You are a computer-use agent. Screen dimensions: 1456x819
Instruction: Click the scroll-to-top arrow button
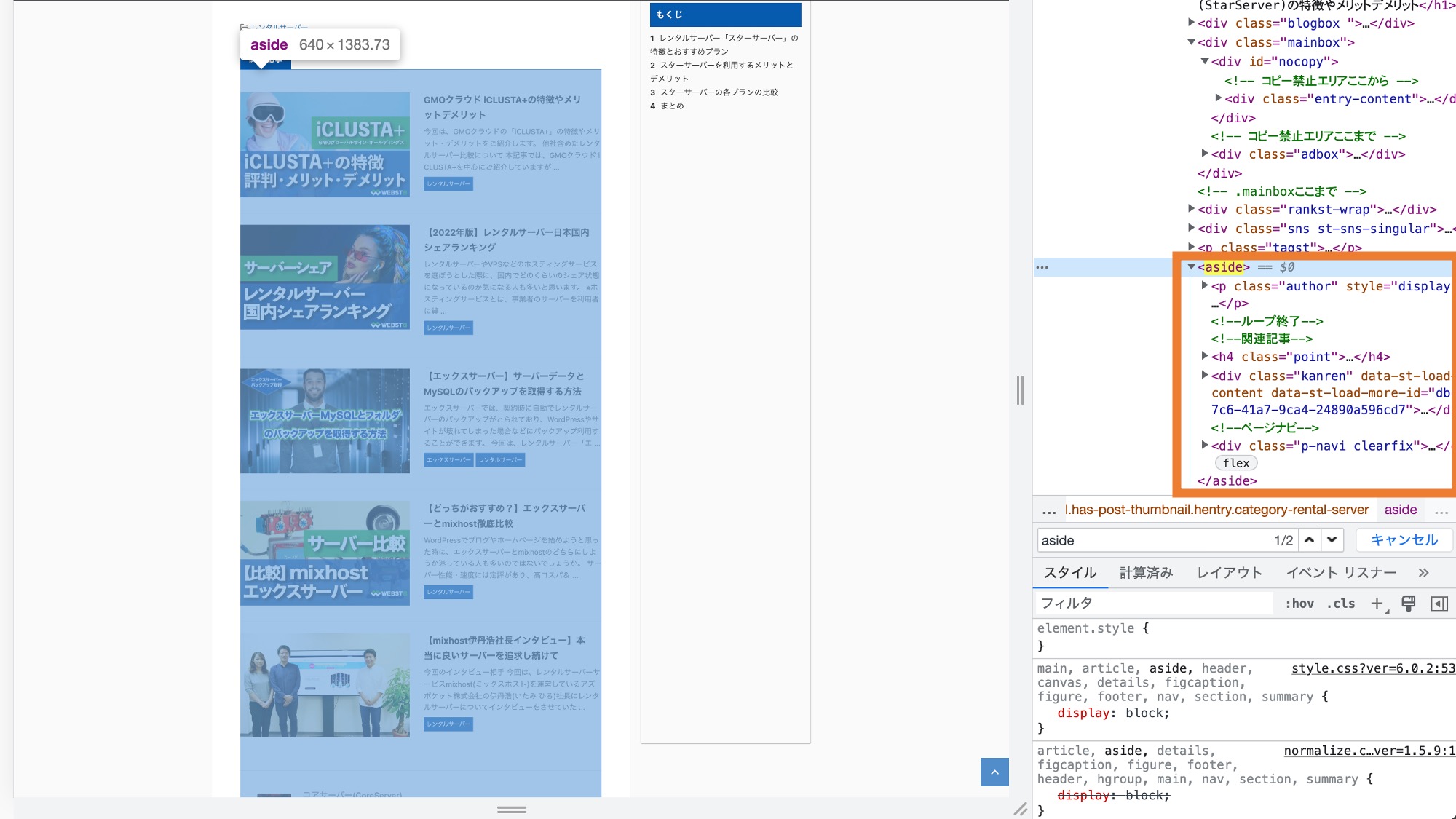pos(994,772)
